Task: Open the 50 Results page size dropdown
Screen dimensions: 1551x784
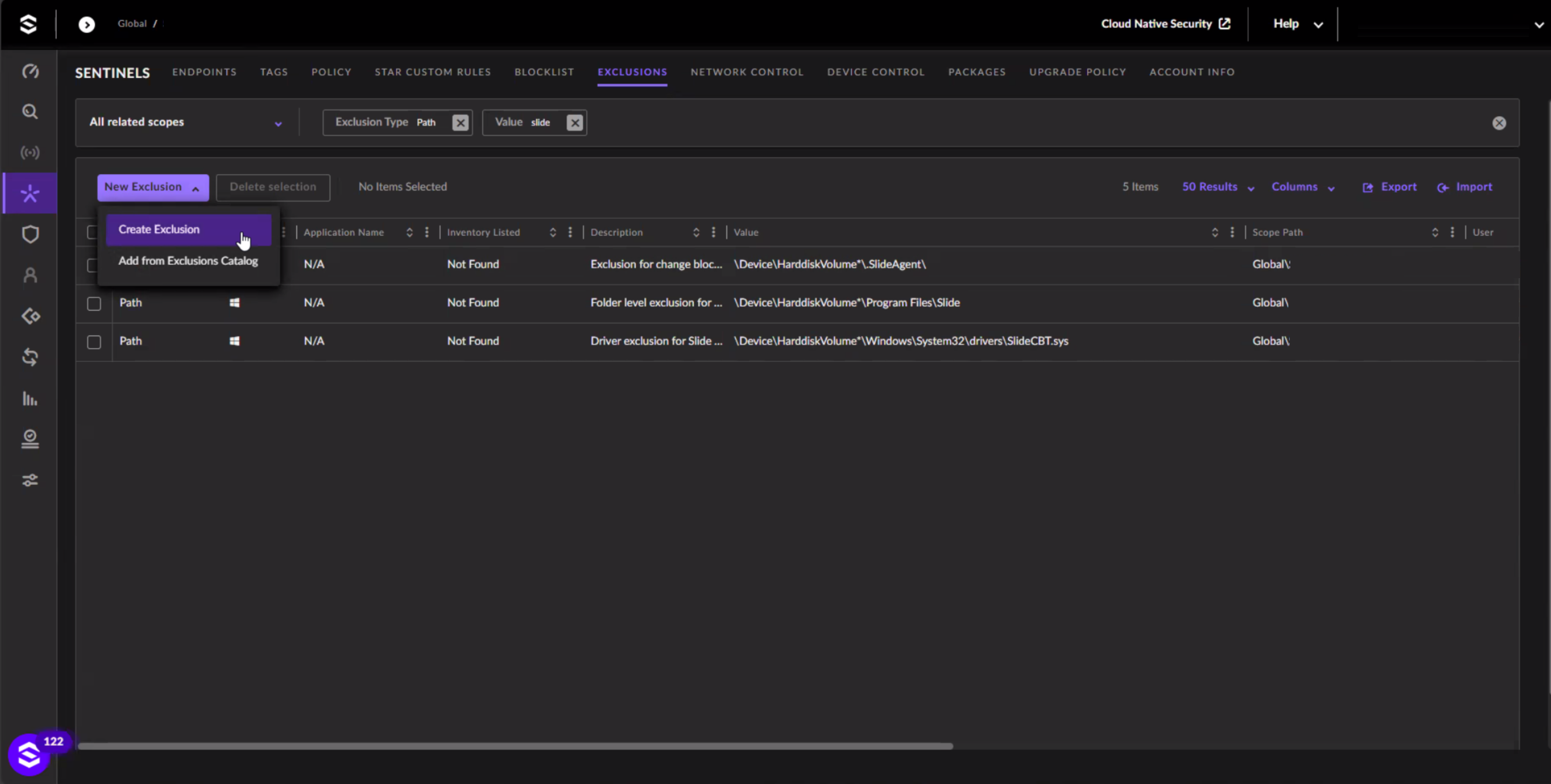Action: [x=1218, y=187]
